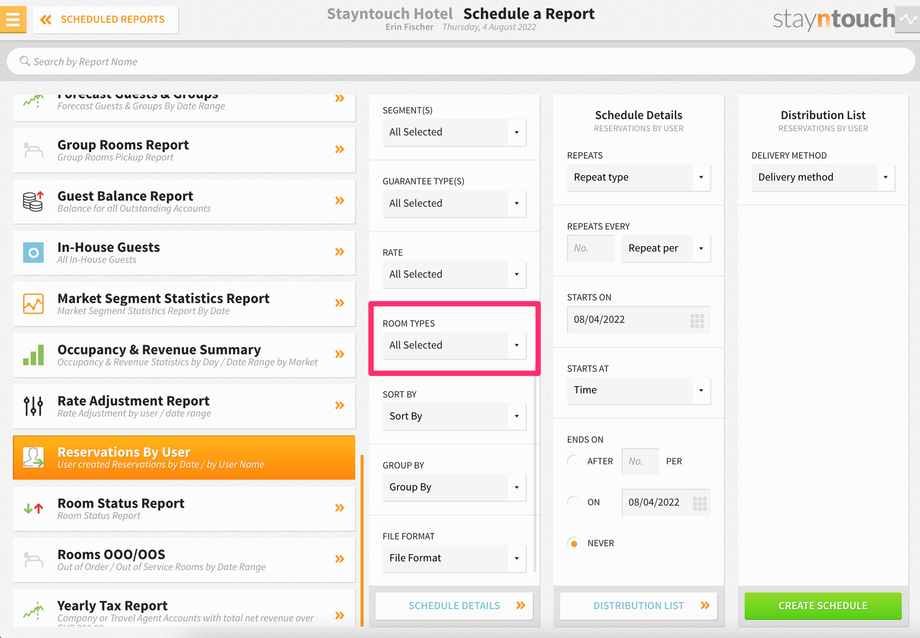Image resolution: width=920 pixels, height=638 pixels.
Task: Click the Ends After No. field
Action: (640, 461)
